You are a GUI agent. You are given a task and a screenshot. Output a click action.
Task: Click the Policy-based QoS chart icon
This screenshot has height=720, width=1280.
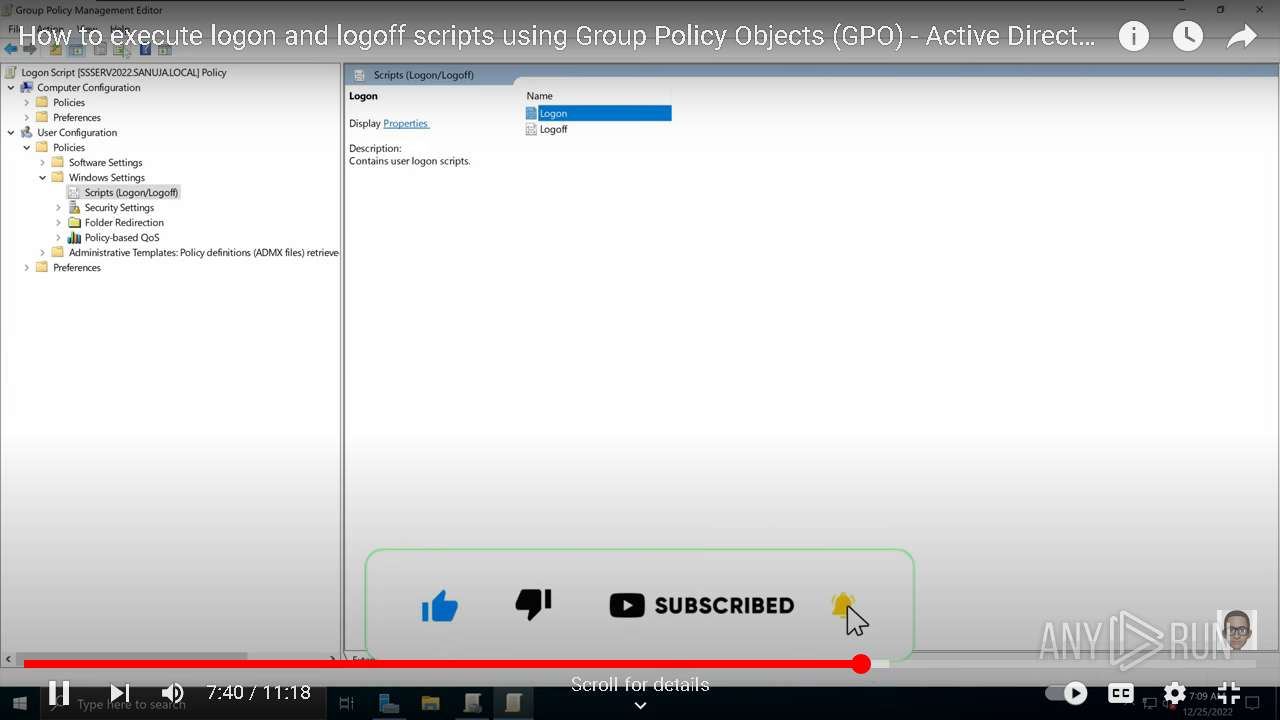pos(74,237)
